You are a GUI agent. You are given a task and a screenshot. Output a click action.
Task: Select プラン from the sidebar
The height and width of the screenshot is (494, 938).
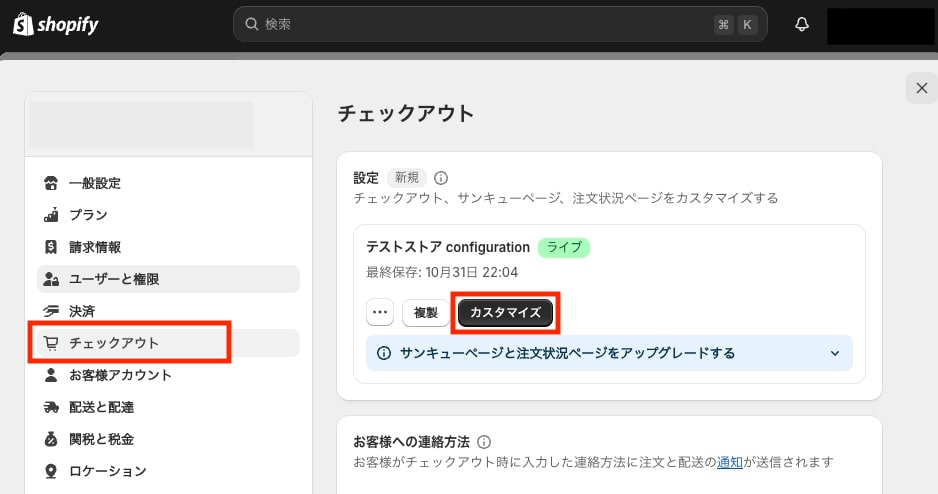pyautogui.click(x=88, y=215)
